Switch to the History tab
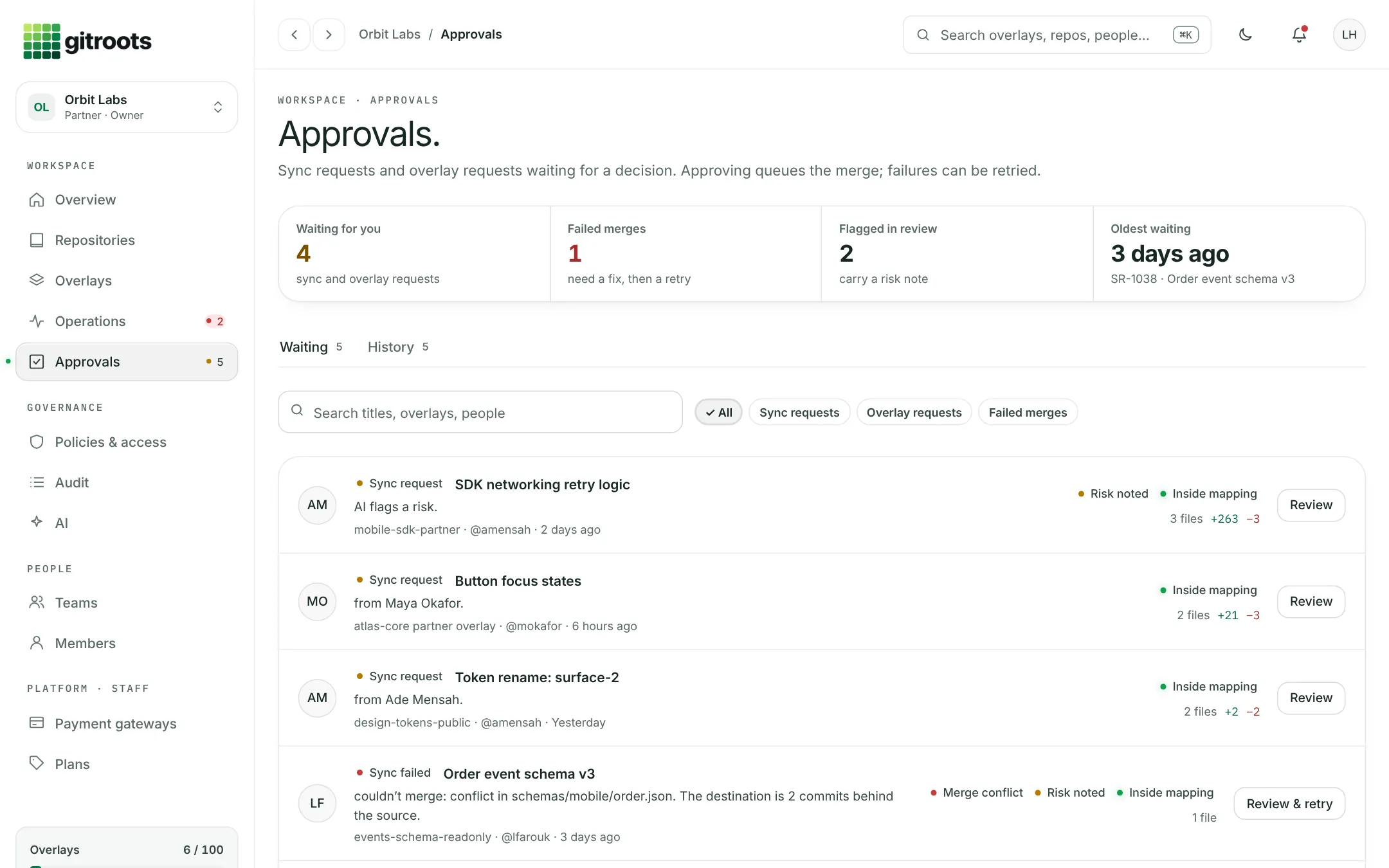1389x868 pixels. tap(398, 347)
